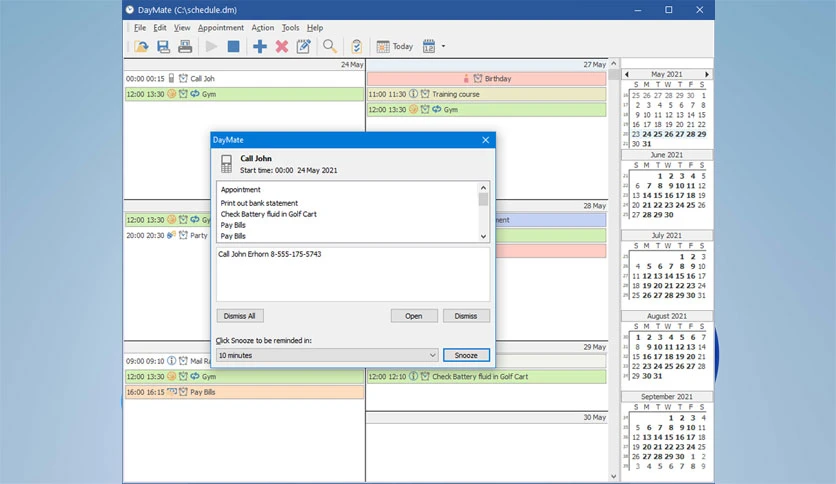Open the View menu
This screenshot has height=484, width=836.
pos(182,28)
